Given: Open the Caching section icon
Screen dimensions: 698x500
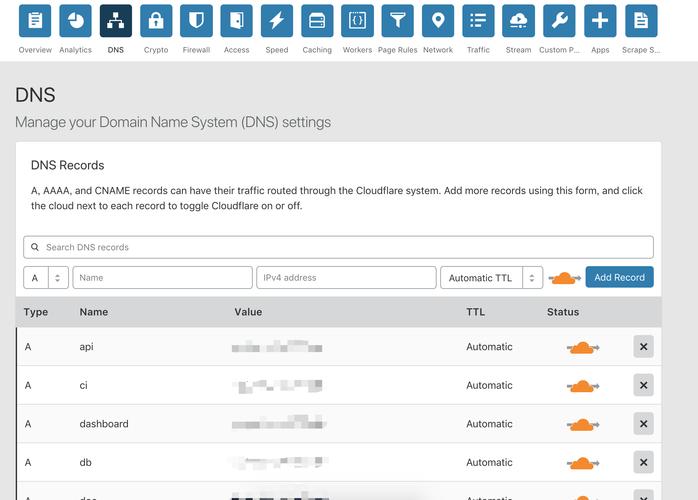Looking at the screenshot, I should click(317, 20).
